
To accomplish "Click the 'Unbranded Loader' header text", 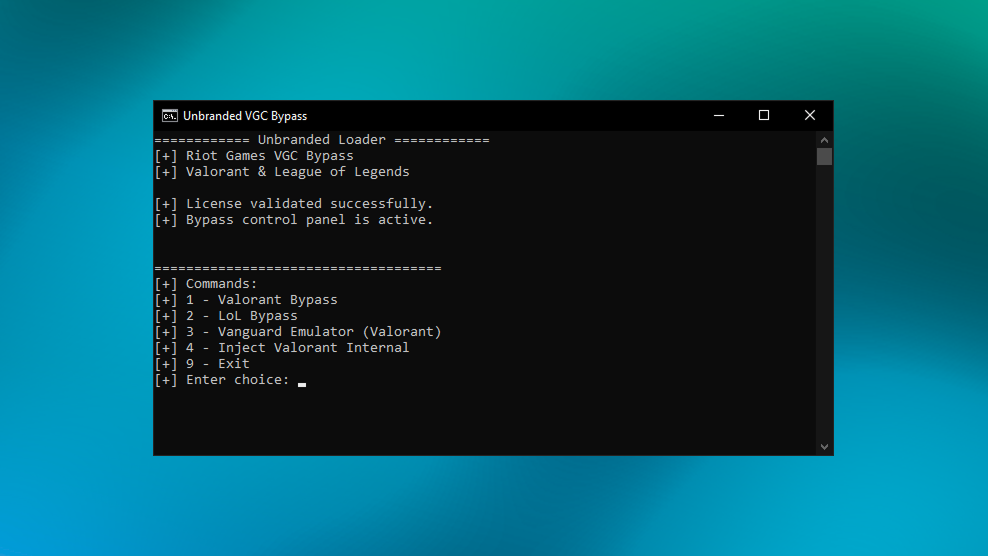I will click(x=321, y=140).
